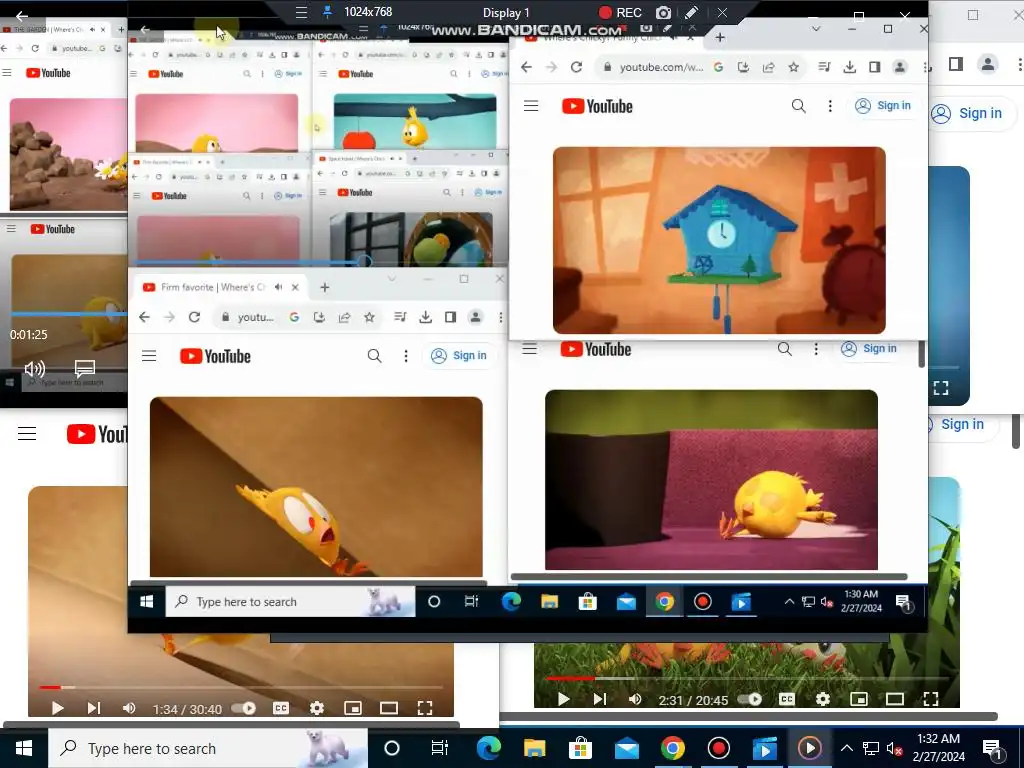Click back arrow at remote session top left

pos(22,16)
